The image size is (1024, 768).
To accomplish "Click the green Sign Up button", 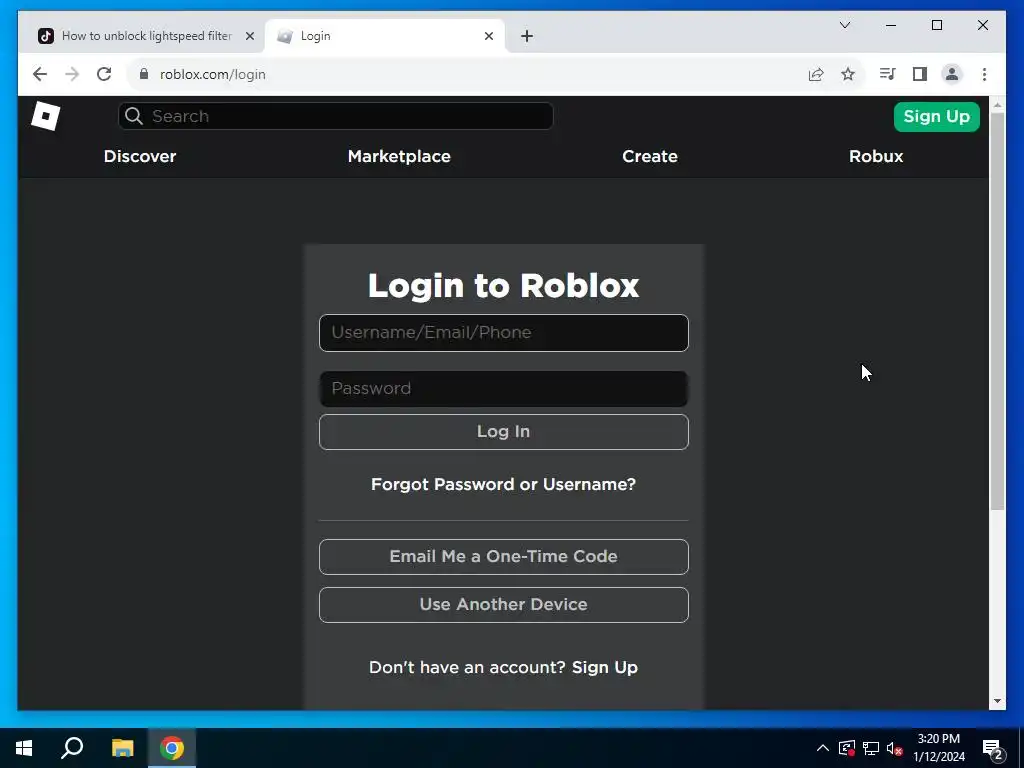I will [x=936, y=117].
